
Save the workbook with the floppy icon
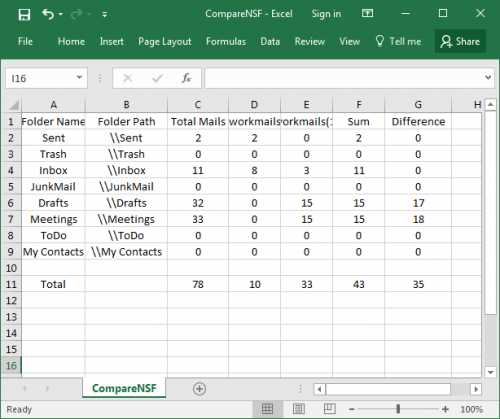[24, 15]
